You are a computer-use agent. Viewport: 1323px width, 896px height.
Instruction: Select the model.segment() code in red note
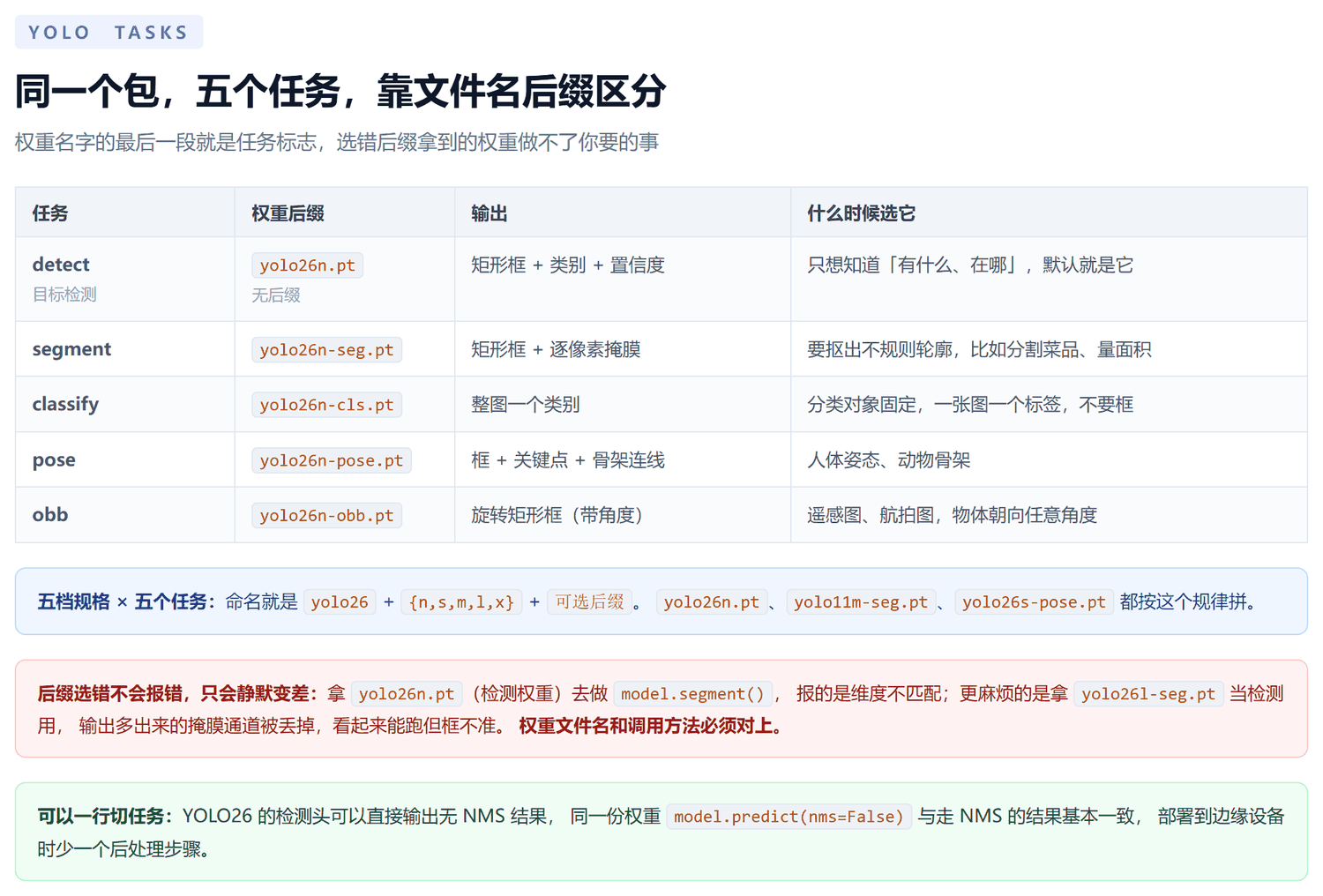coord(692,694)
